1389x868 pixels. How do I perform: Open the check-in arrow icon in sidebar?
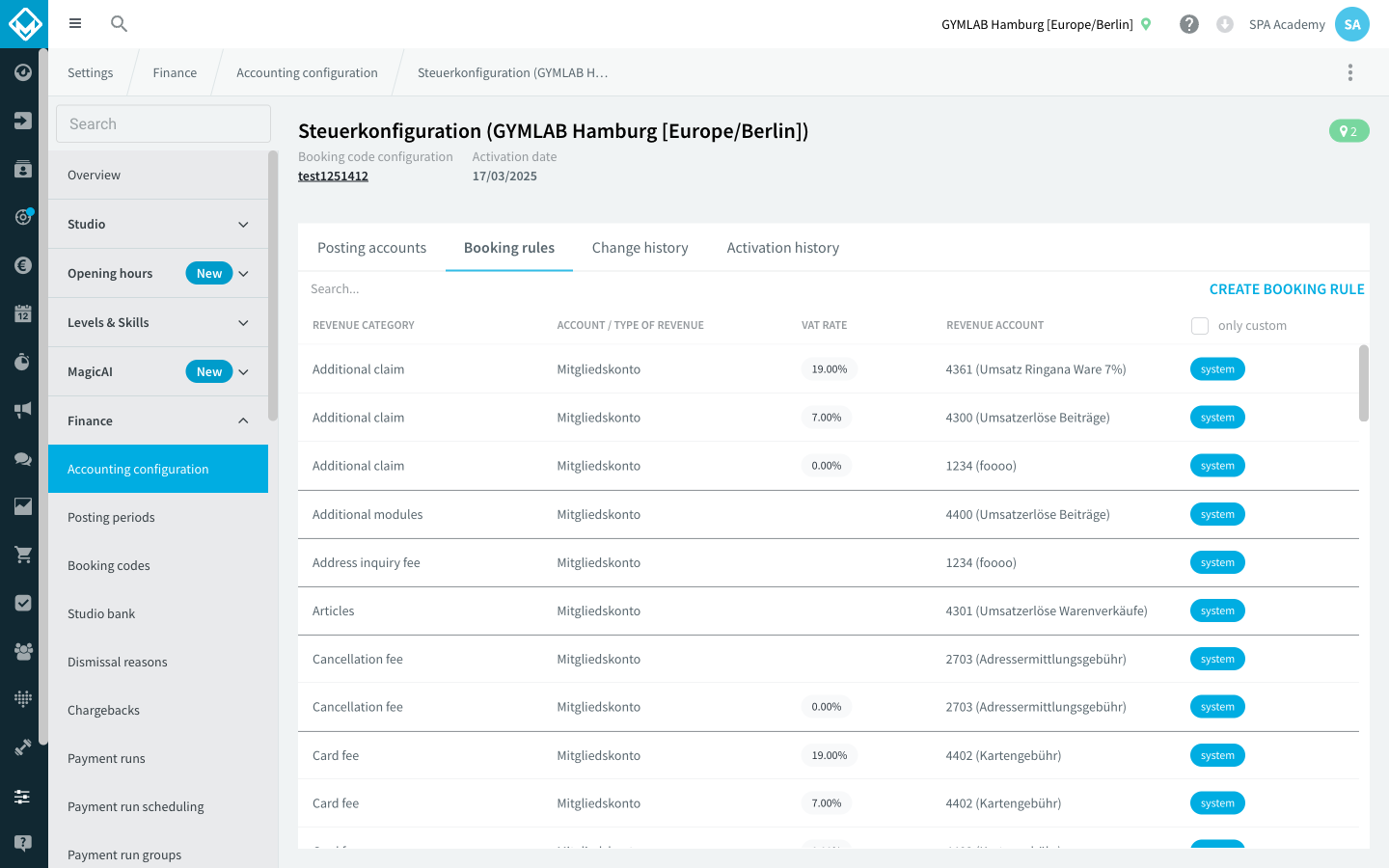click(23, 121)
